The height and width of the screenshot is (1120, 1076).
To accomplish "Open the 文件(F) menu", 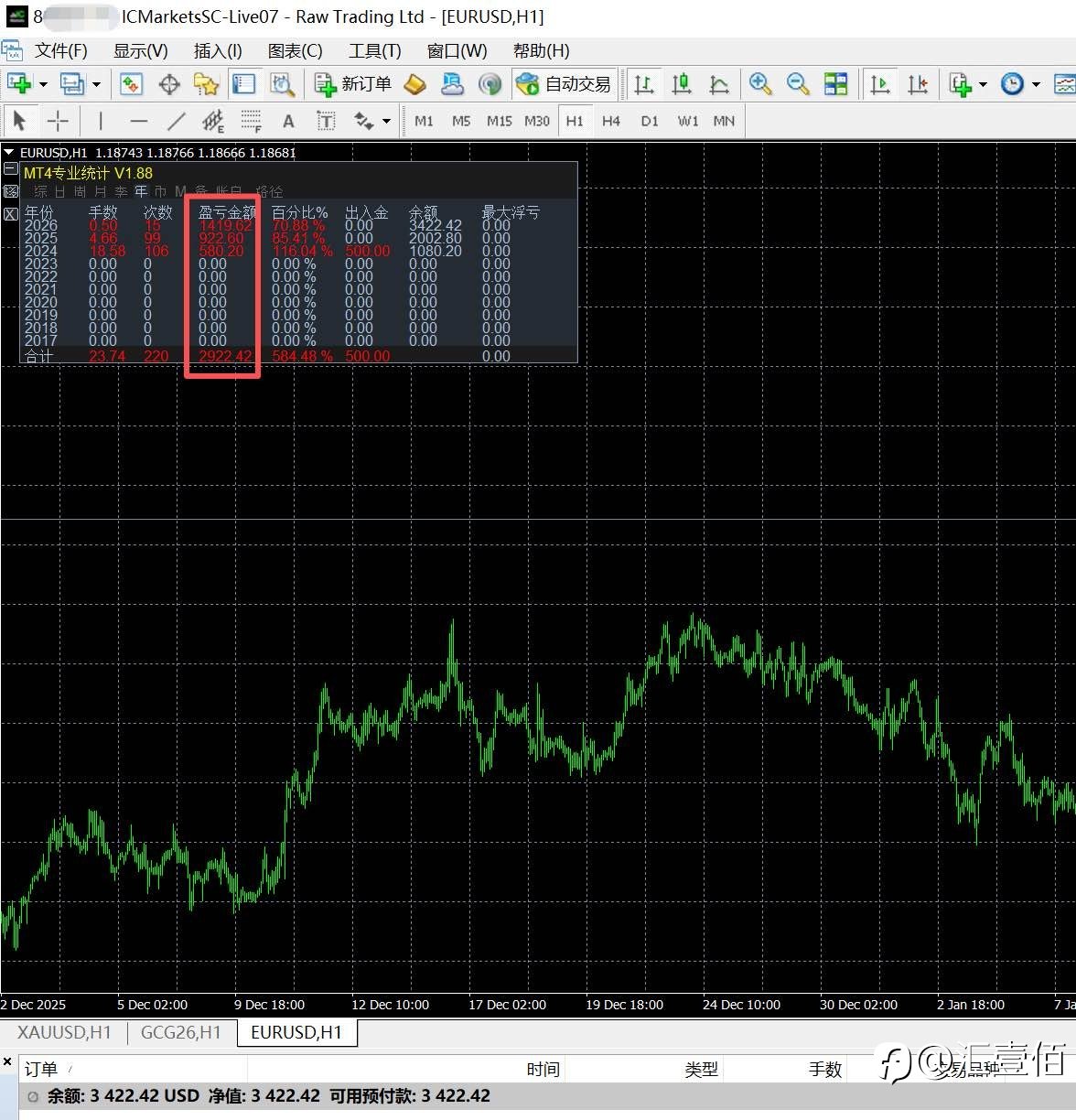I will (61, 50).
